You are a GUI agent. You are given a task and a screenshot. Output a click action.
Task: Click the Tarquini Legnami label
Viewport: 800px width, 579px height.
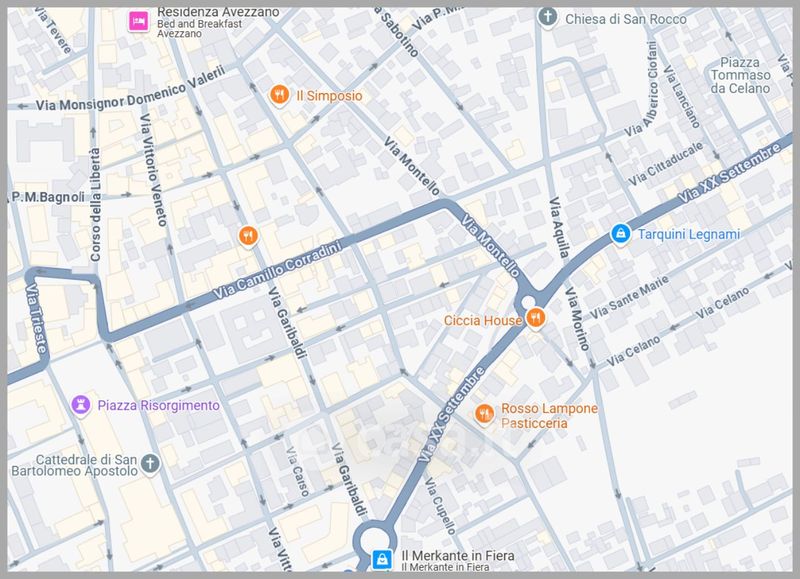click(x=689, y=234)
